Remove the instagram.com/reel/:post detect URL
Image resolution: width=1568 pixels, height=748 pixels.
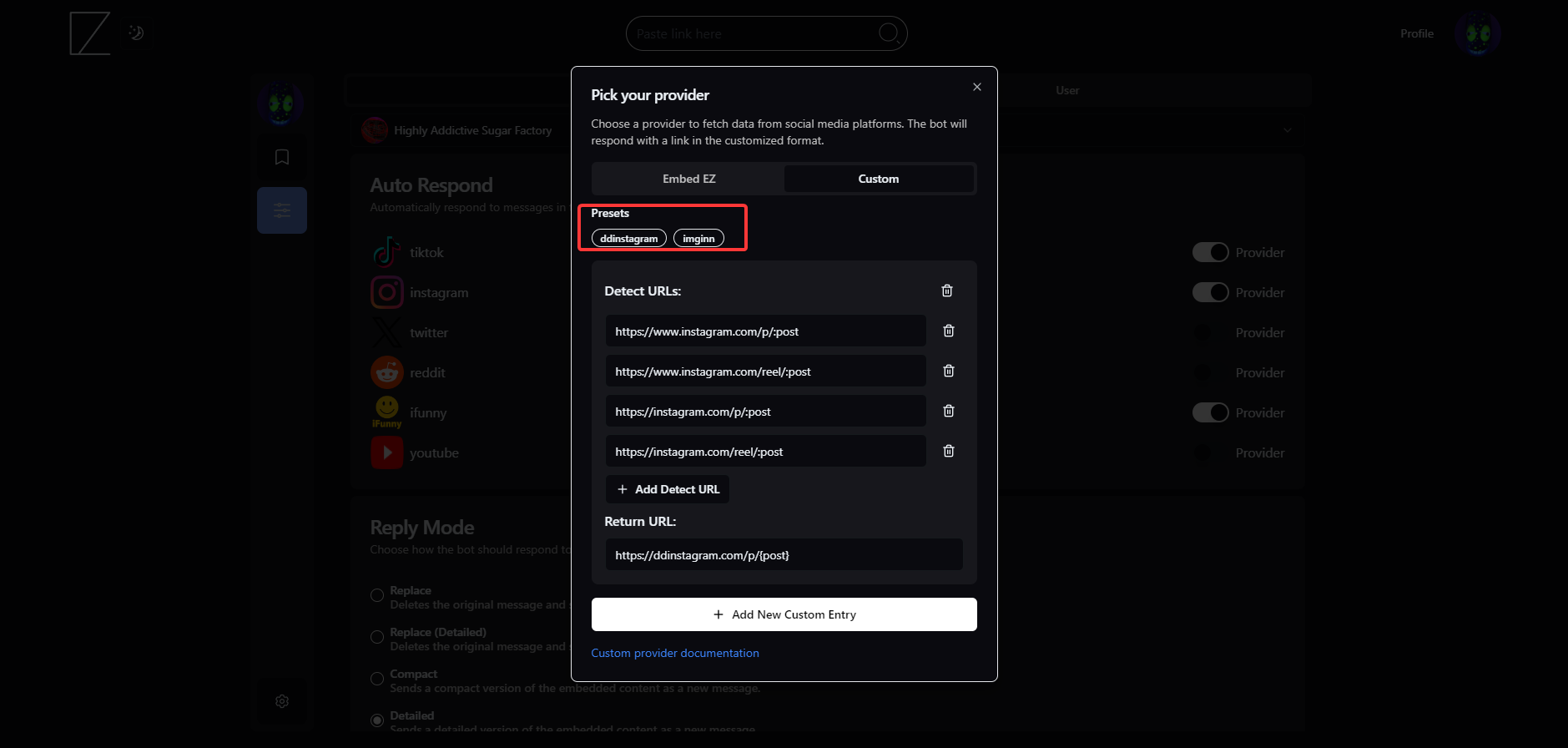pyautogui.click(x=948, y=451)
